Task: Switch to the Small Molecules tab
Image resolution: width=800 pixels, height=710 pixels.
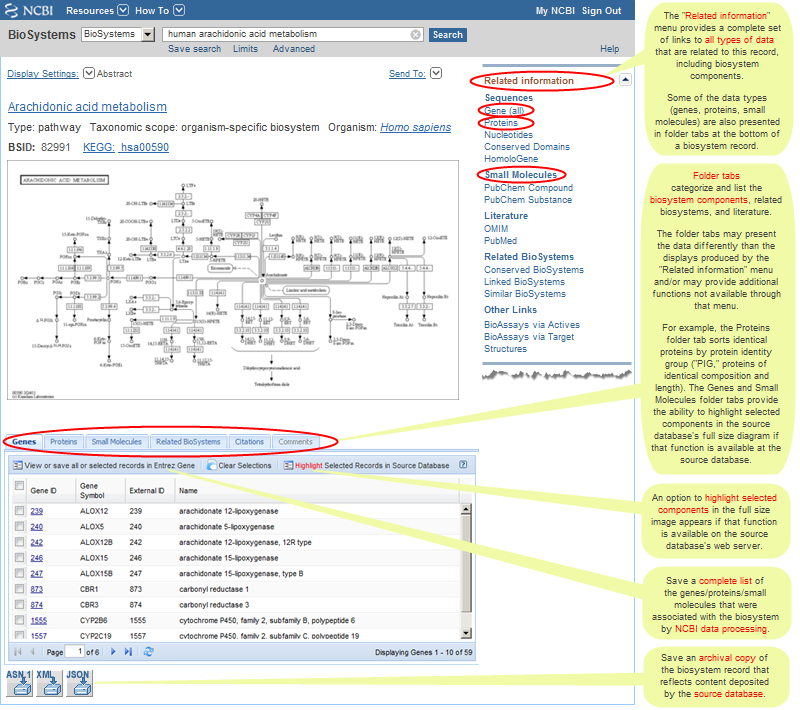Action: (x=116, y=442)
